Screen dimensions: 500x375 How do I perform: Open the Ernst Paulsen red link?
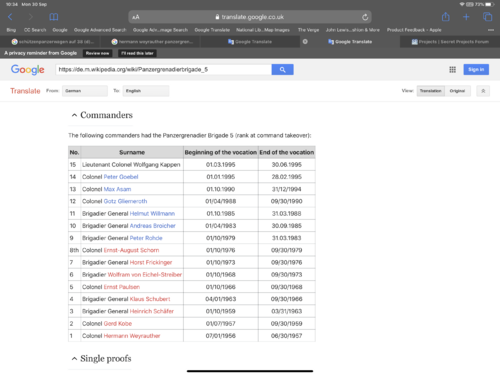tap(122, 287)
